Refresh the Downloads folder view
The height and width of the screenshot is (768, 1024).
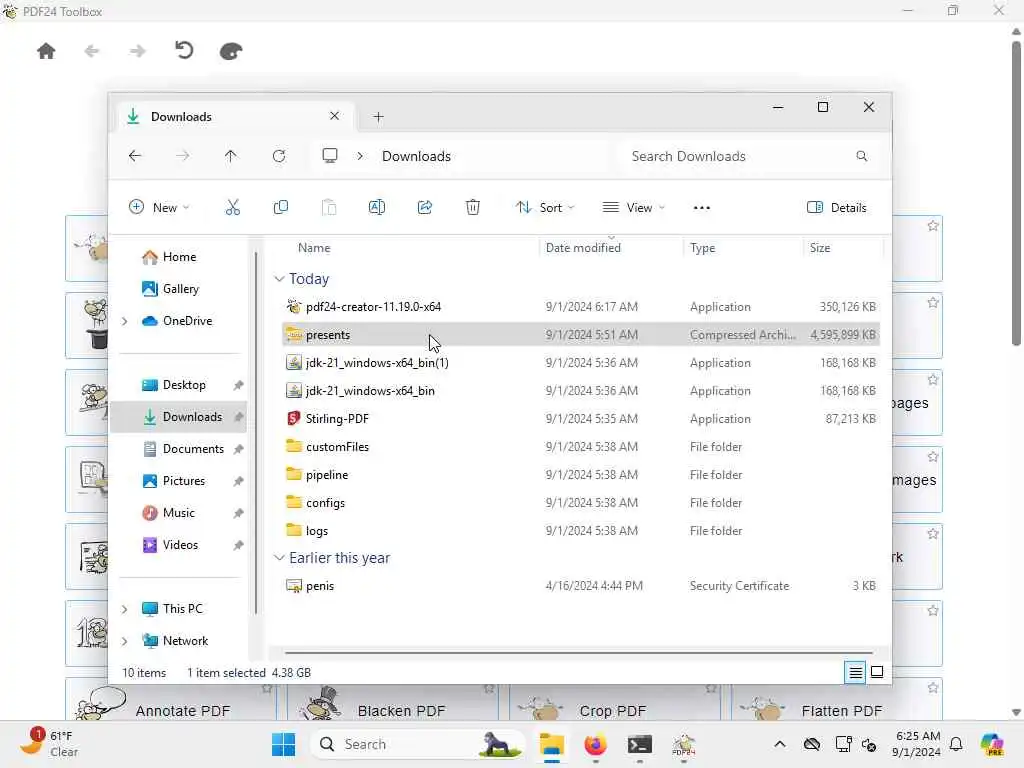[279, 156]
